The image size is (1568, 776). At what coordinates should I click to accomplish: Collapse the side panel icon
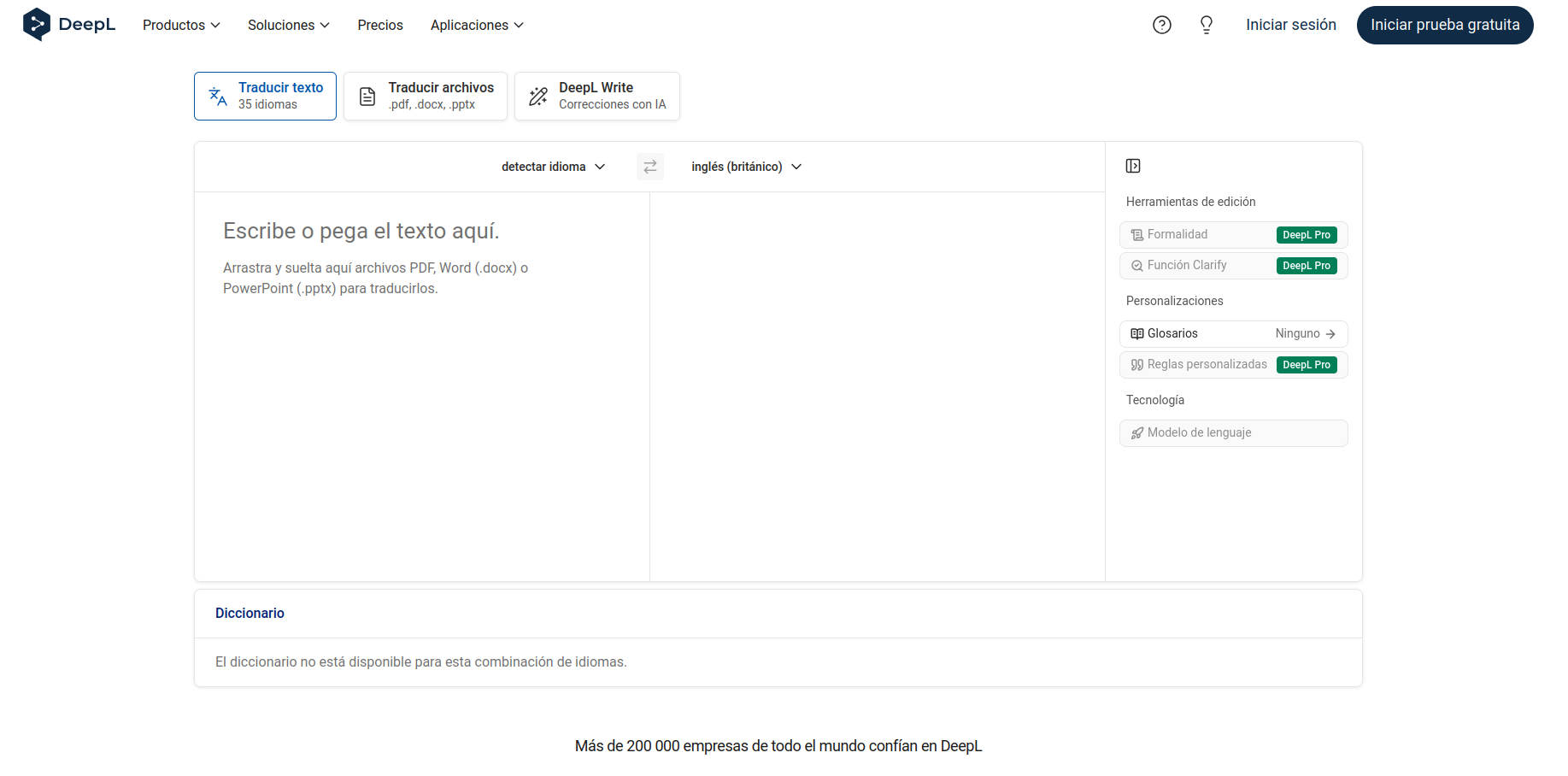click(x=1133, y=166)
